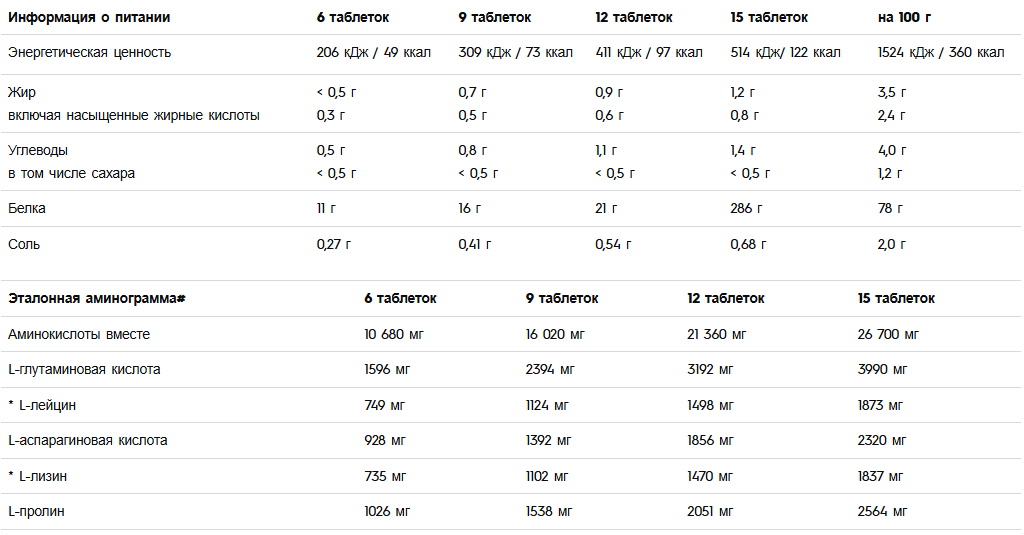The image size is (1024, 535).
Task: Click the '* L-лизин' row label
Action: [37, 477]
